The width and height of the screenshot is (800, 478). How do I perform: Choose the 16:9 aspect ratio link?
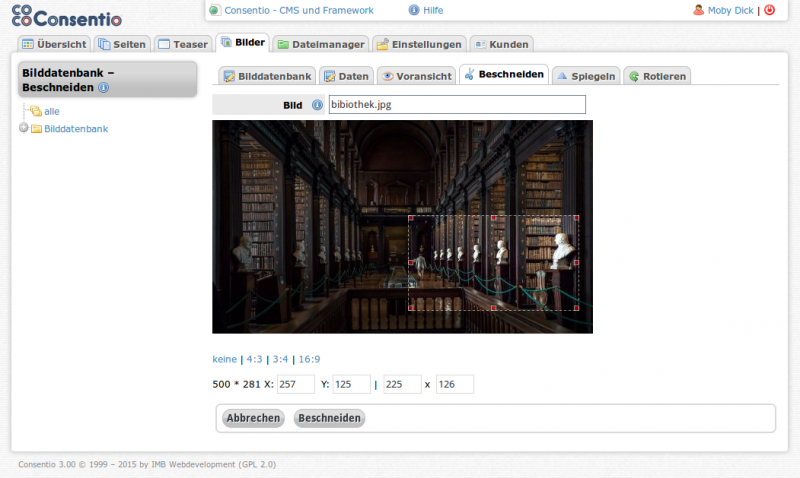309,359
